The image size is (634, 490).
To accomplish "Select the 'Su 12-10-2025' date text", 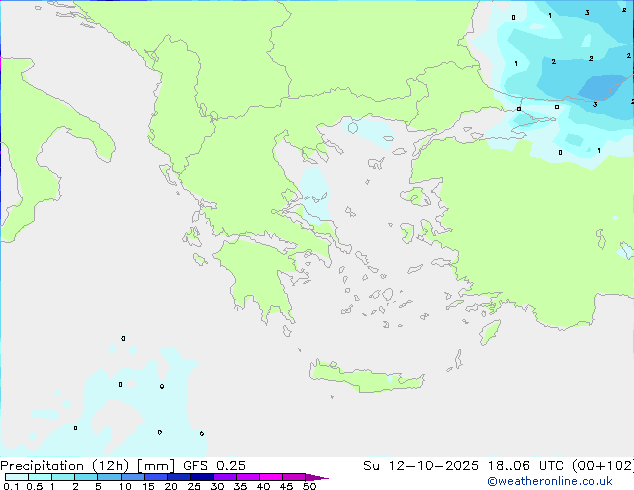I will [x=421, y=466].
